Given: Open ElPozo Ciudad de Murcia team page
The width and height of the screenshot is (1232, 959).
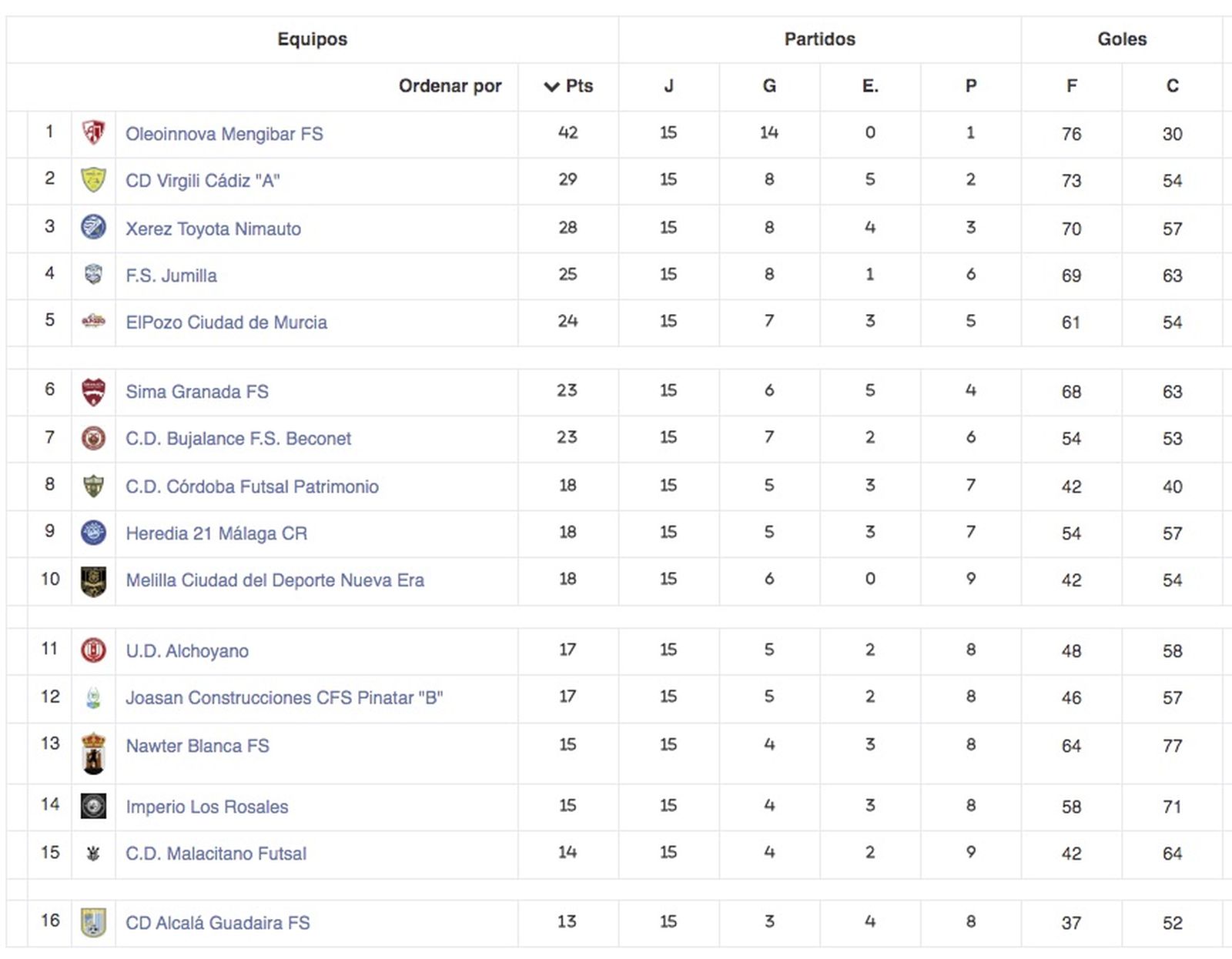Looking at the screenshot, I should click(226, 322).
